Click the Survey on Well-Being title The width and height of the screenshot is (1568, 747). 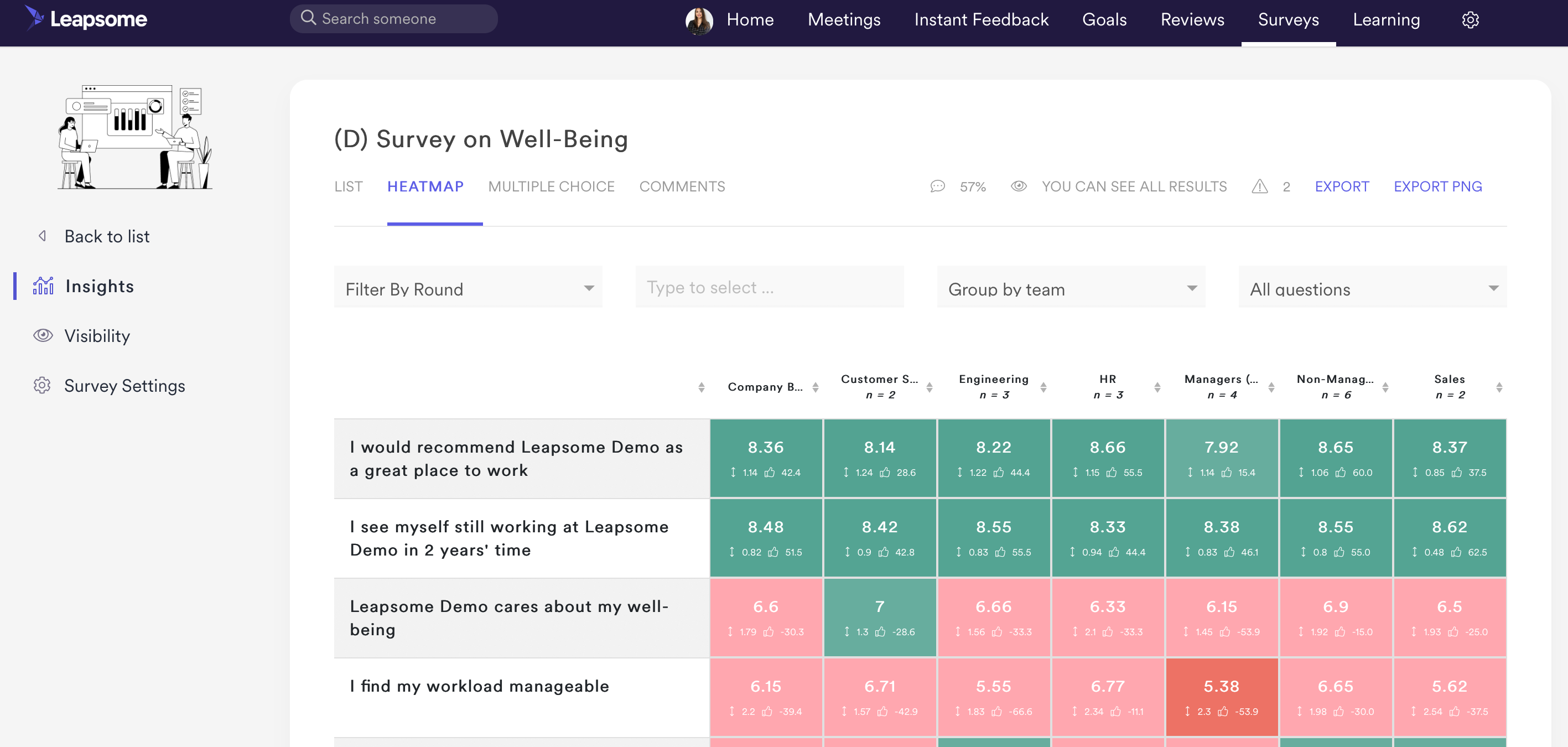tap(481, 139)
